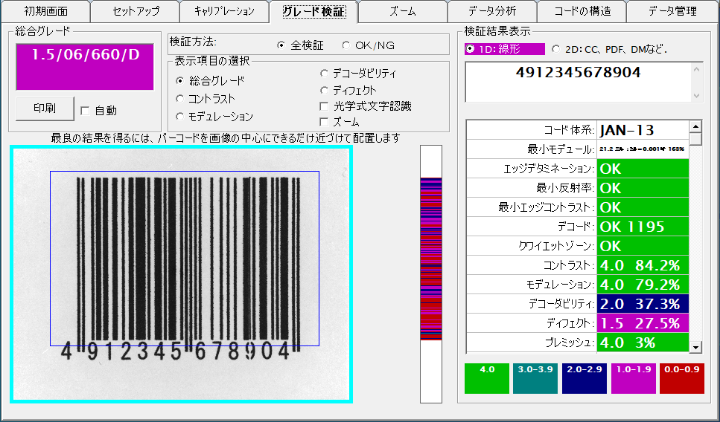Click the 最小モデュール value cell
The image size is (720, 422).
[x=643, y=149]
